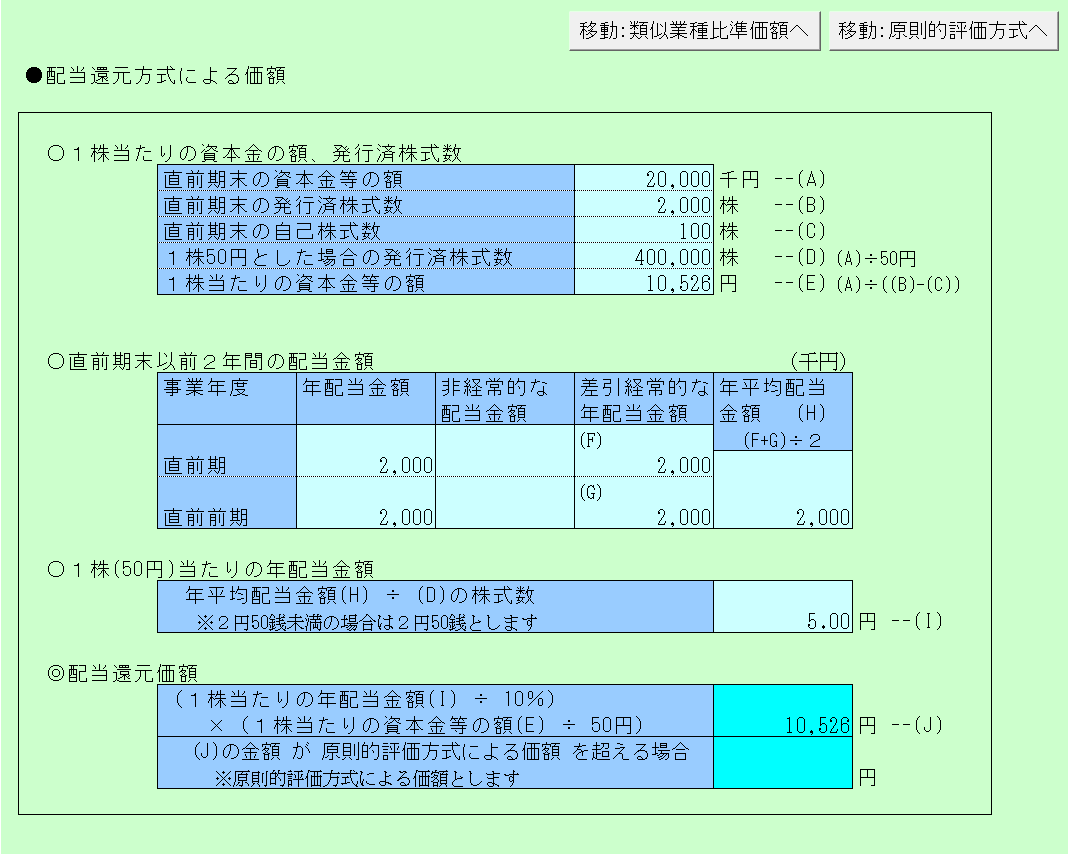Click the empty cyan cell below (J)

coord(783,763)
